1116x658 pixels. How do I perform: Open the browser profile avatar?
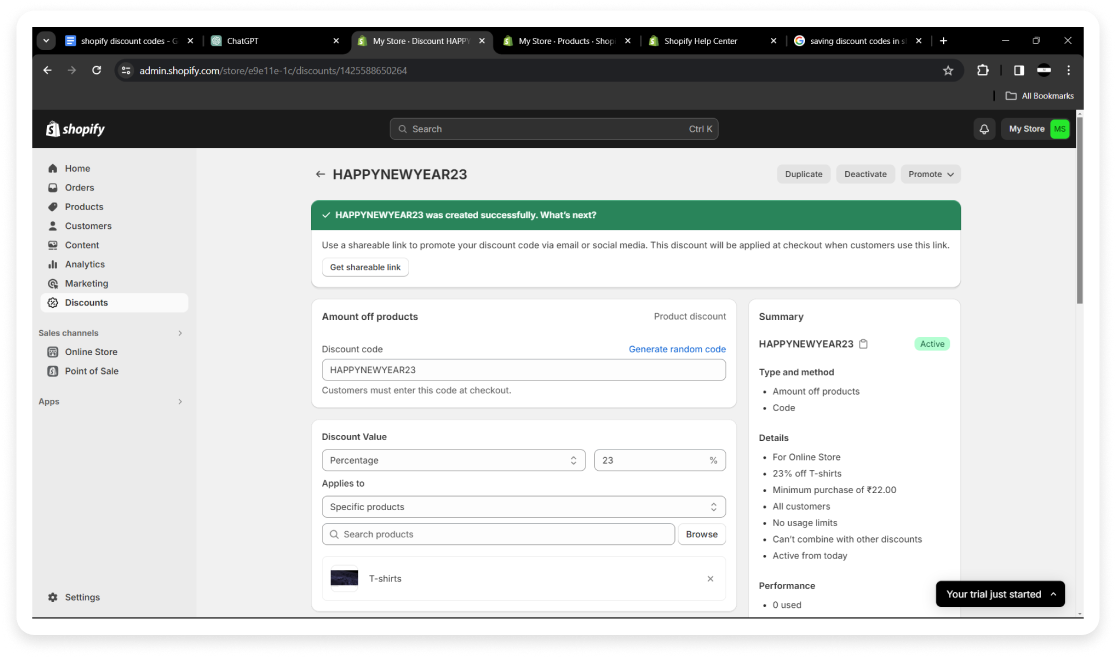pos(1043,70)
